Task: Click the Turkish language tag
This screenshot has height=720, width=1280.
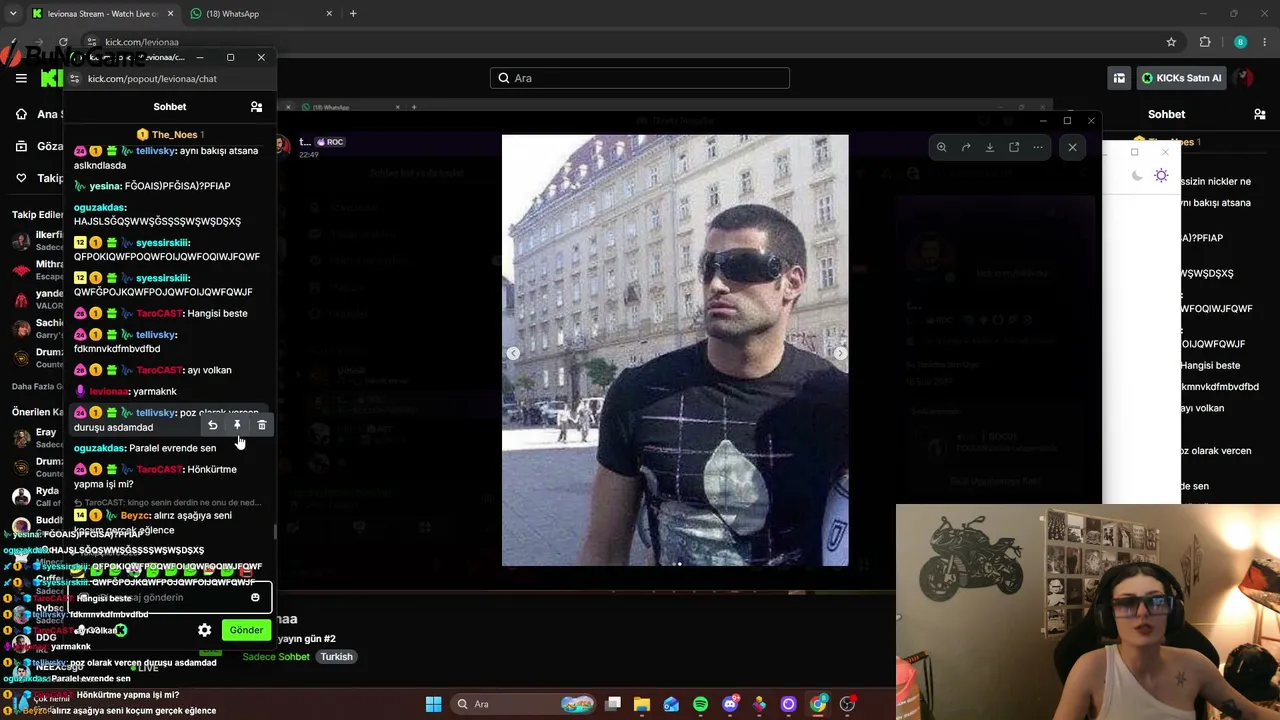Action: (x=336, y=657)
